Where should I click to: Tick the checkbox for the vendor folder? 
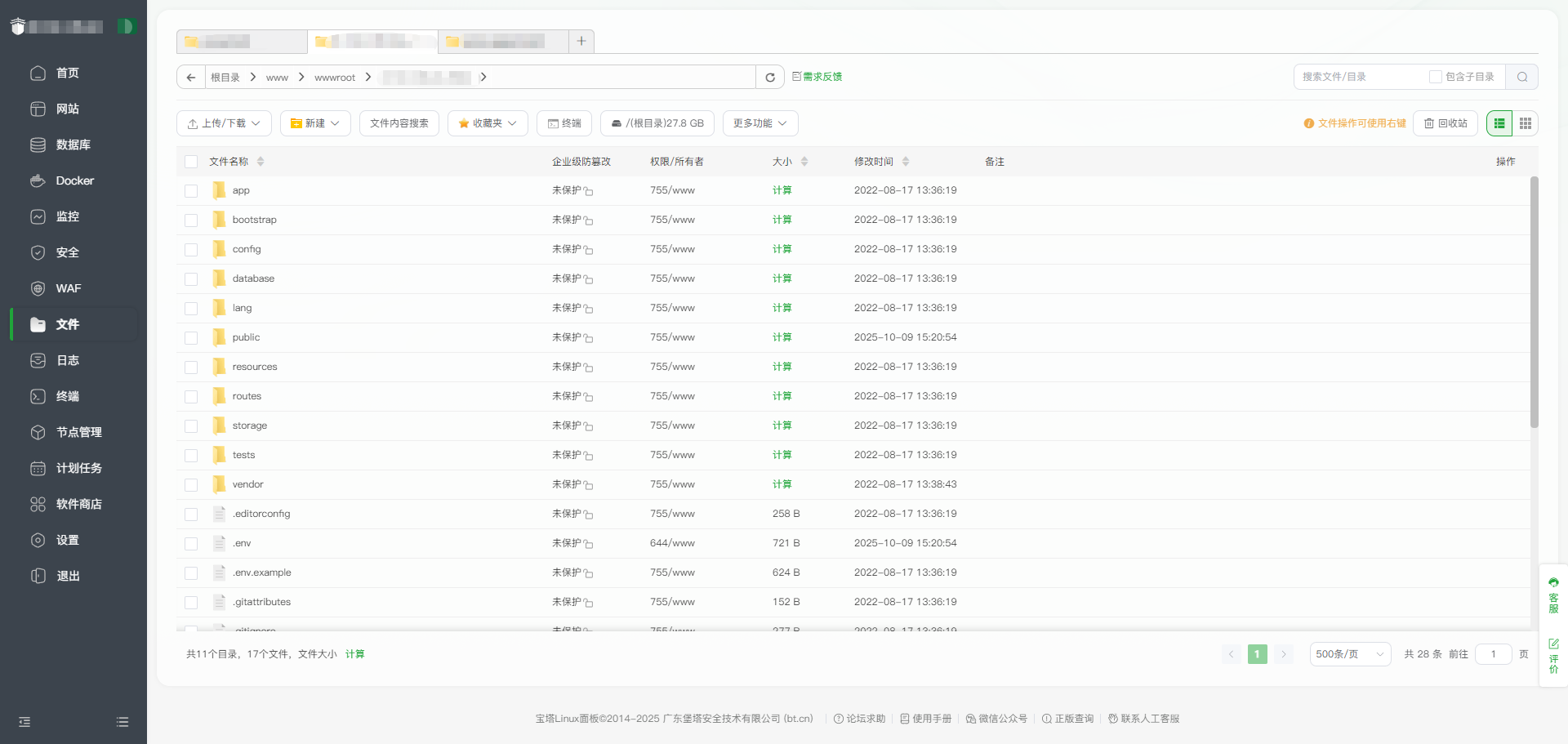pos(191,485)
